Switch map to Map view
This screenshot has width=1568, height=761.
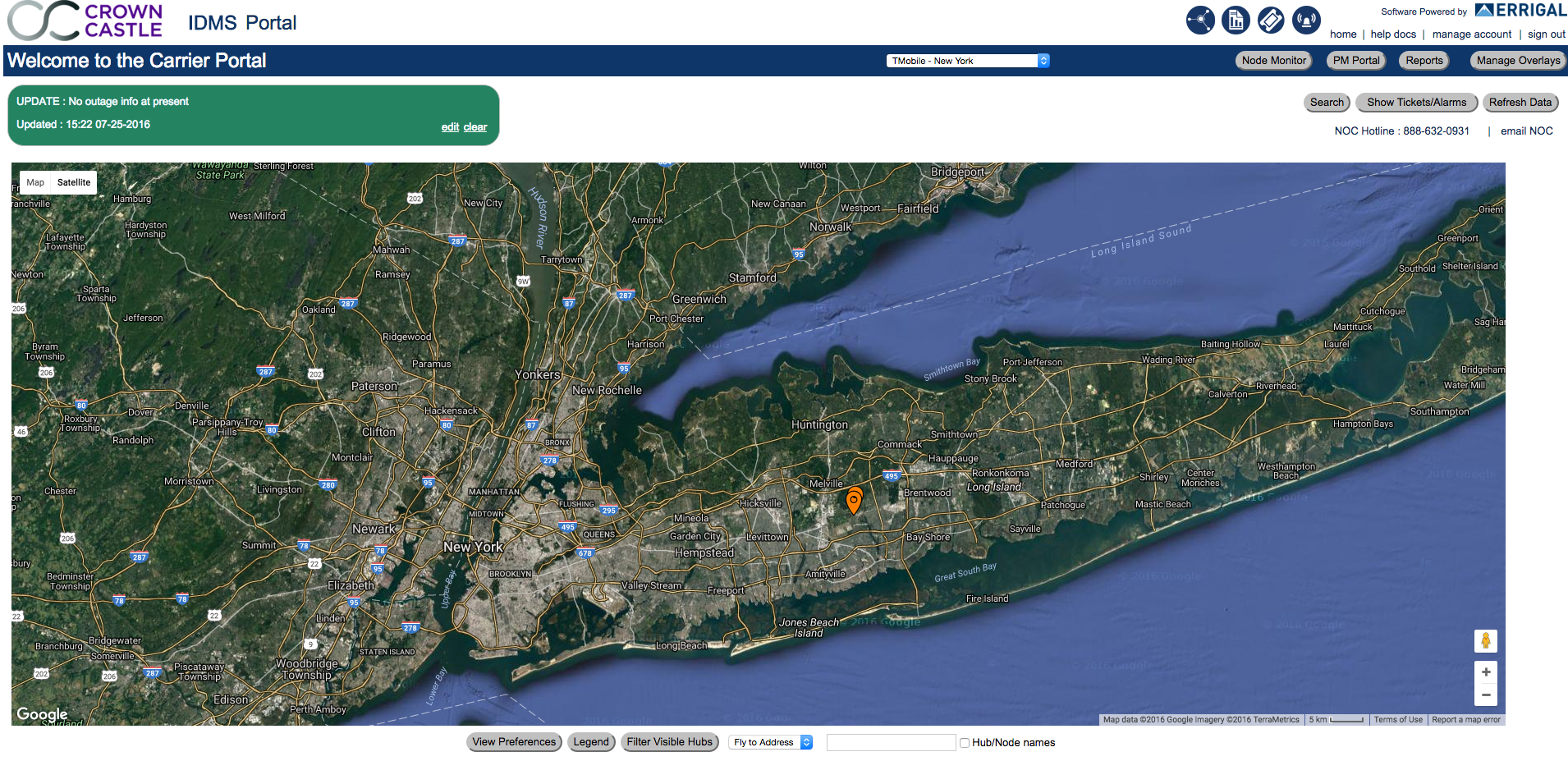pos(35,182)
